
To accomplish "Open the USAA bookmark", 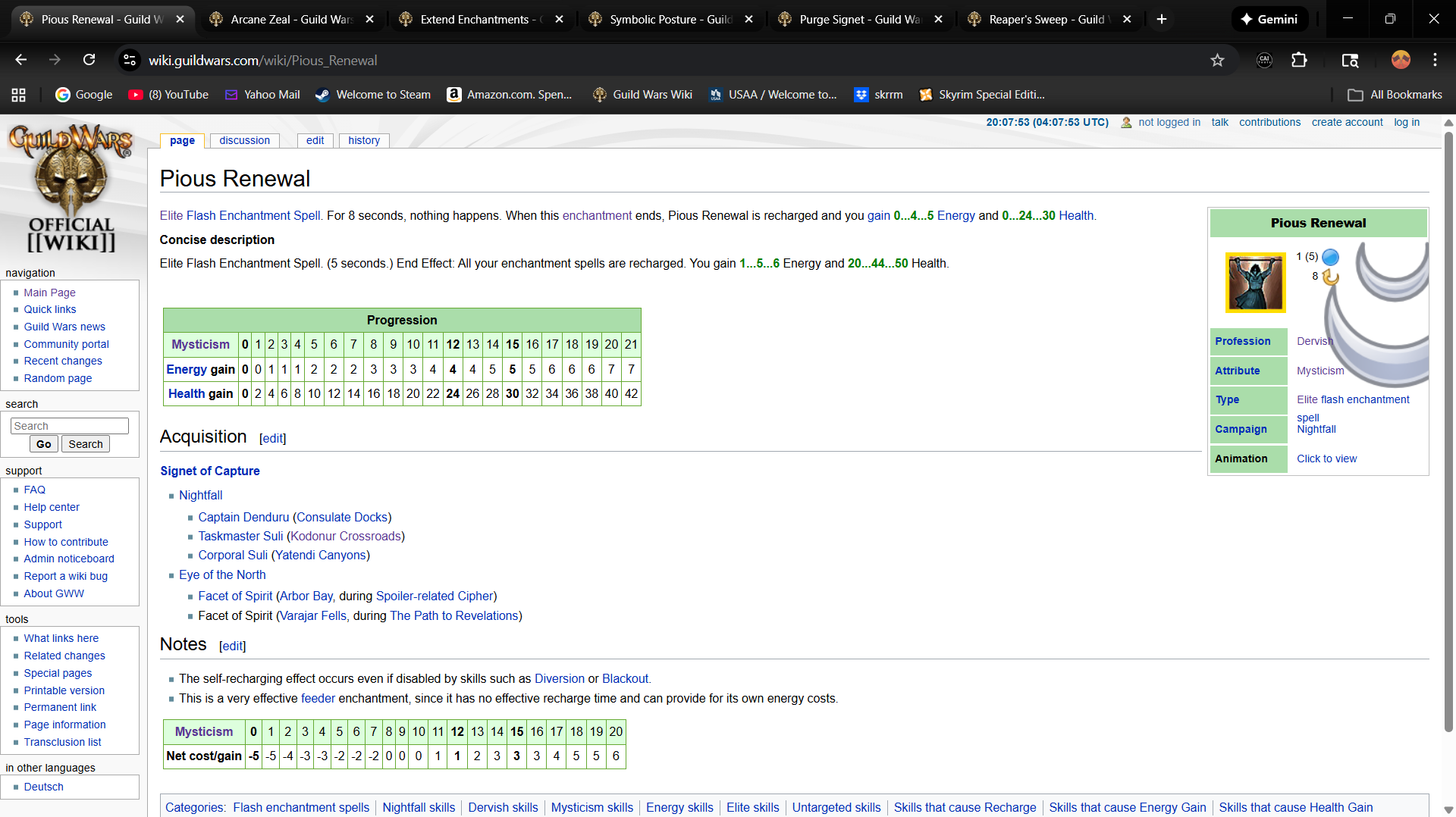I will click(x=773, y=95).
